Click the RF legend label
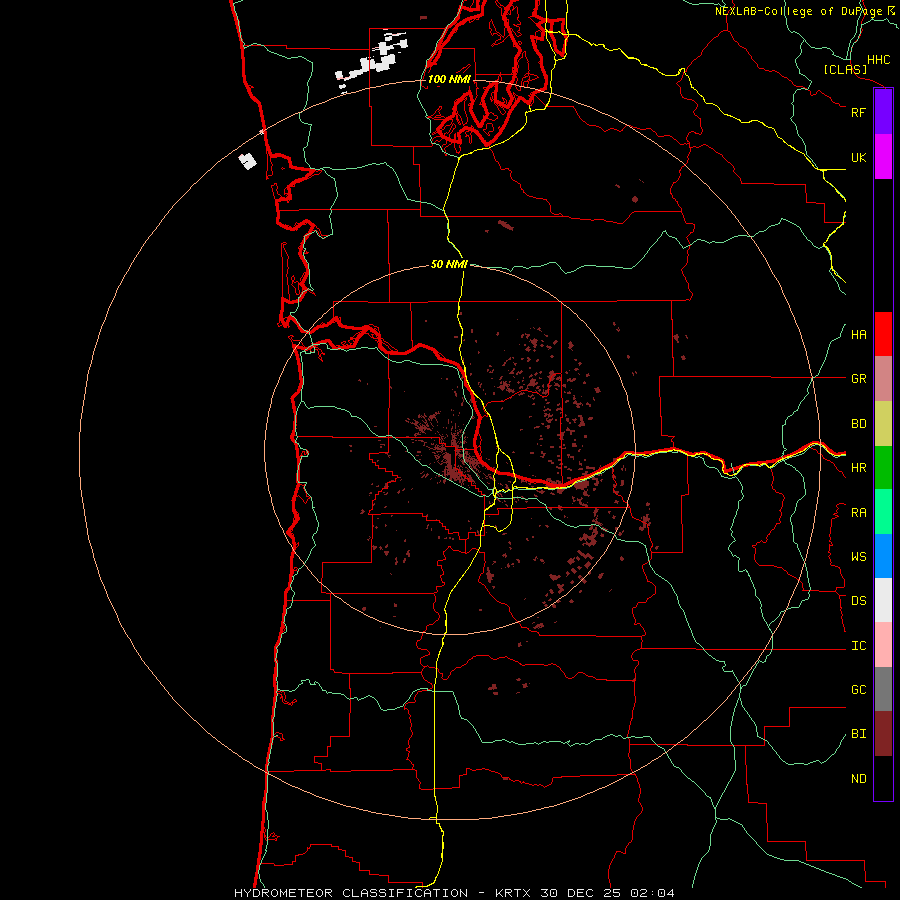The height and width of the screenshot is (900, 900). point(858,112)
